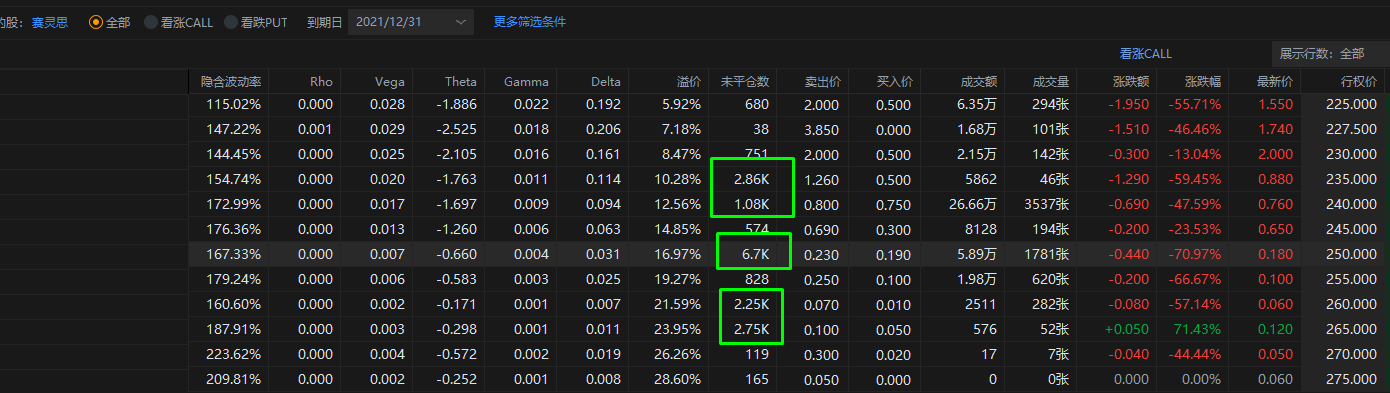Screen dimensions: 1390x393
Task: Click the -70.97% change percent cell
Action: coord(1195,254)
